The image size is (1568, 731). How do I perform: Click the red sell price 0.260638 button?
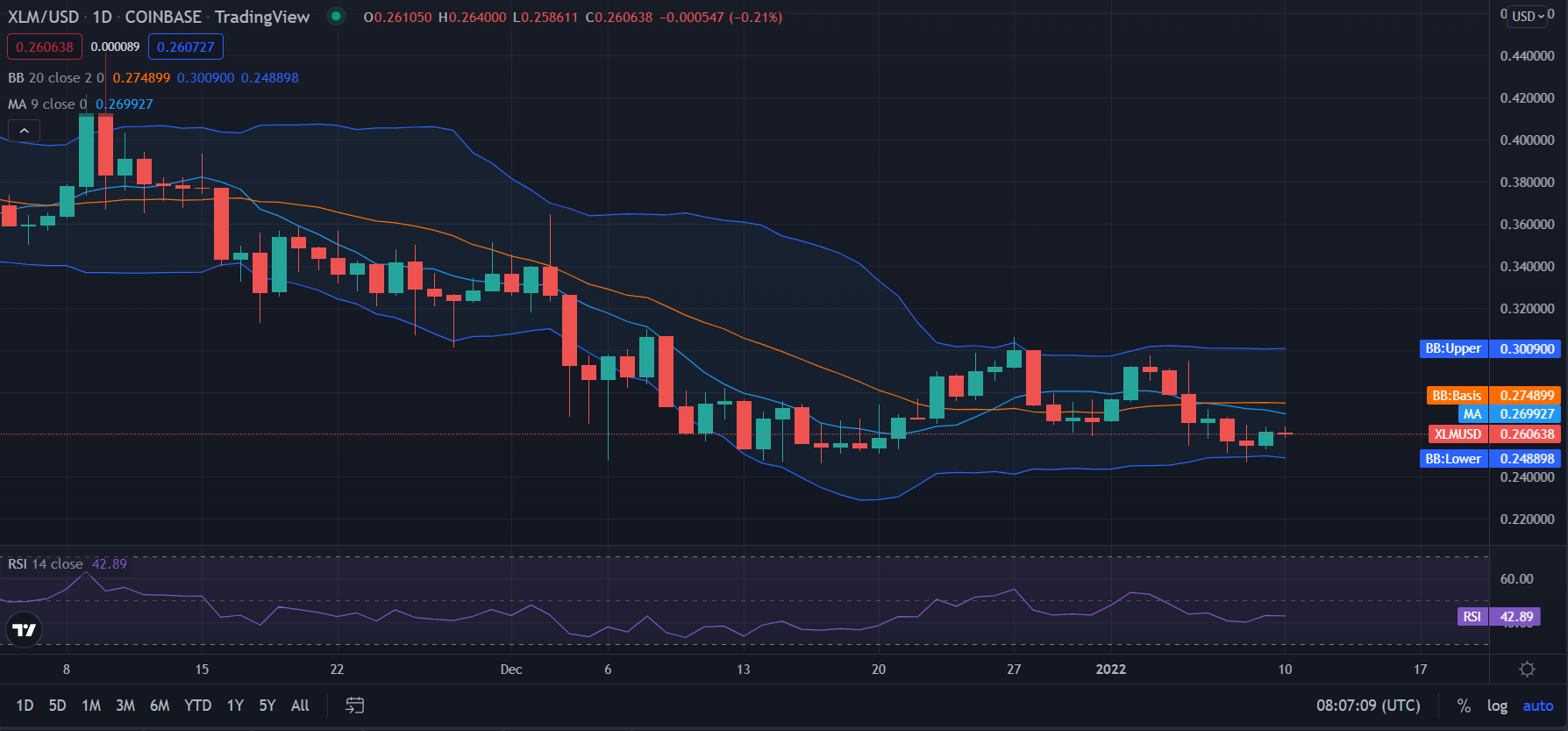45,47
